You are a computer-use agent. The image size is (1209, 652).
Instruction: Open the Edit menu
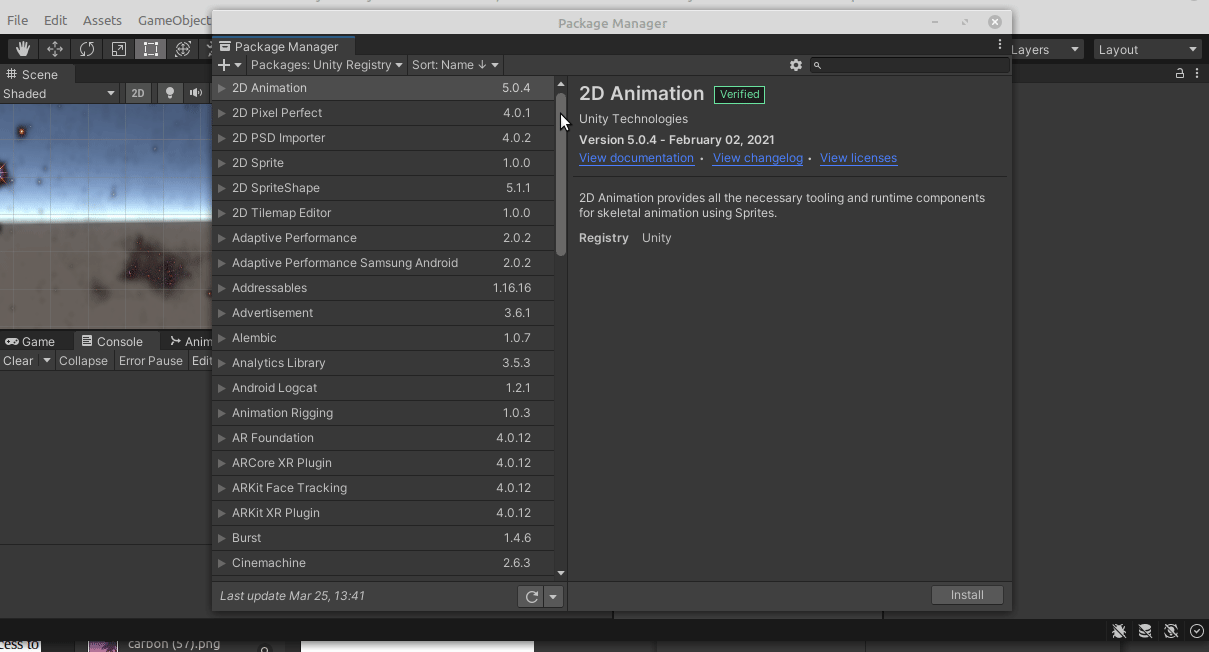pos(55,20)
